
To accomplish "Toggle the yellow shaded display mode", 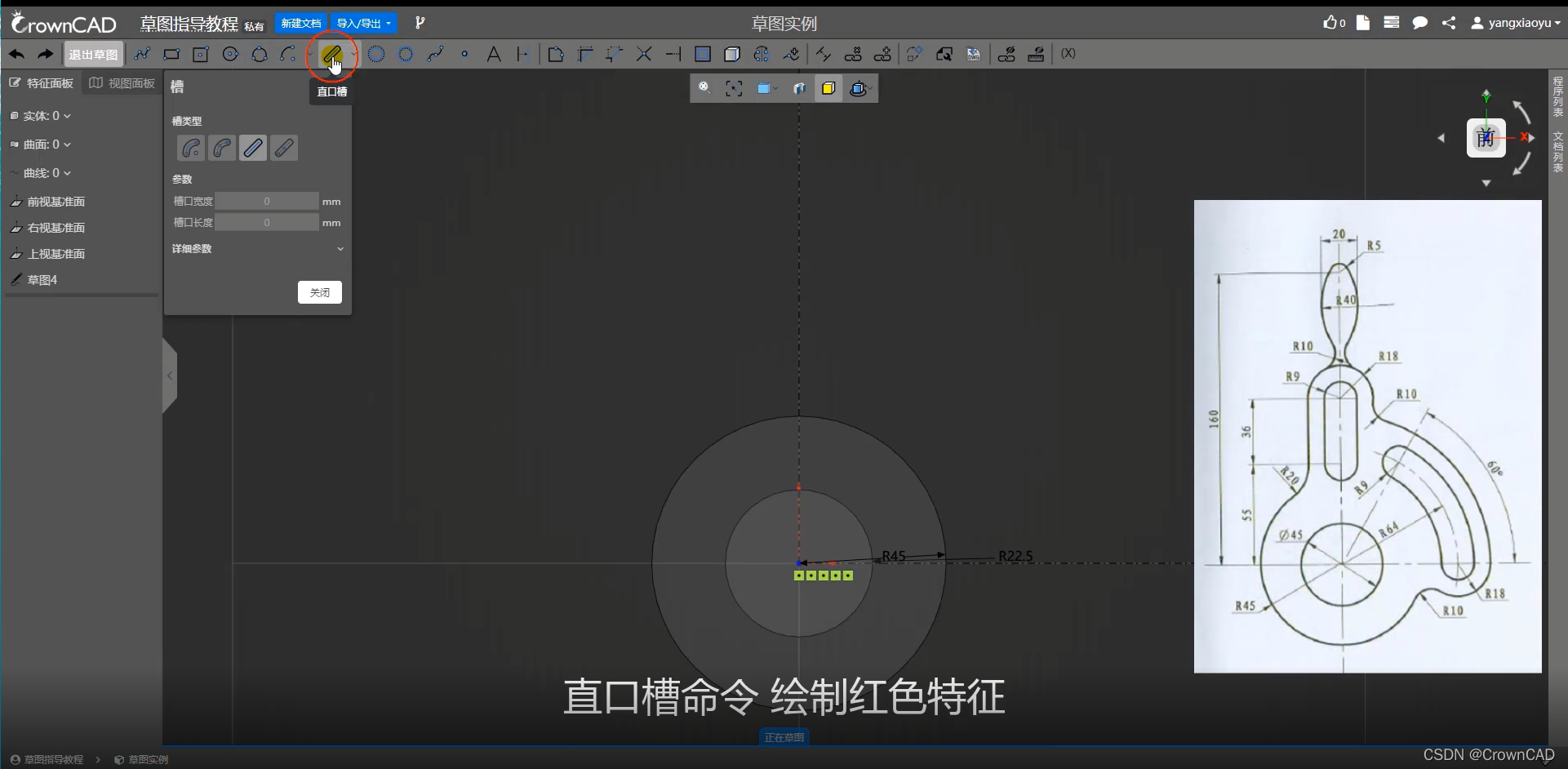I will pyautogui.click(x=828, y=88).
